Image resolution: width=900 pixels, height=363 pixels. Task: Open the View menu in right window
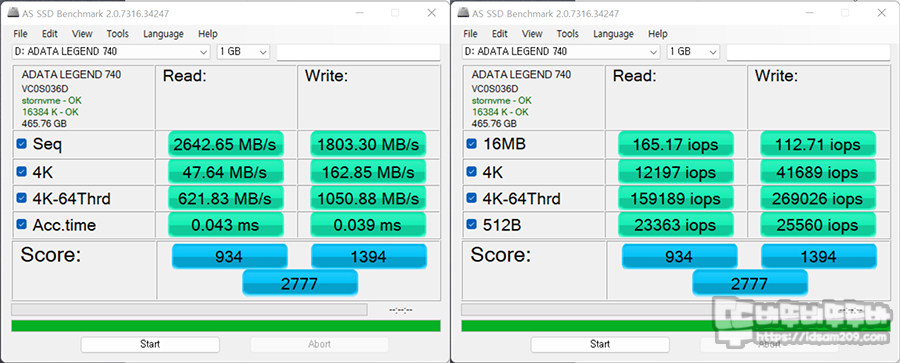tap(532, 34)
